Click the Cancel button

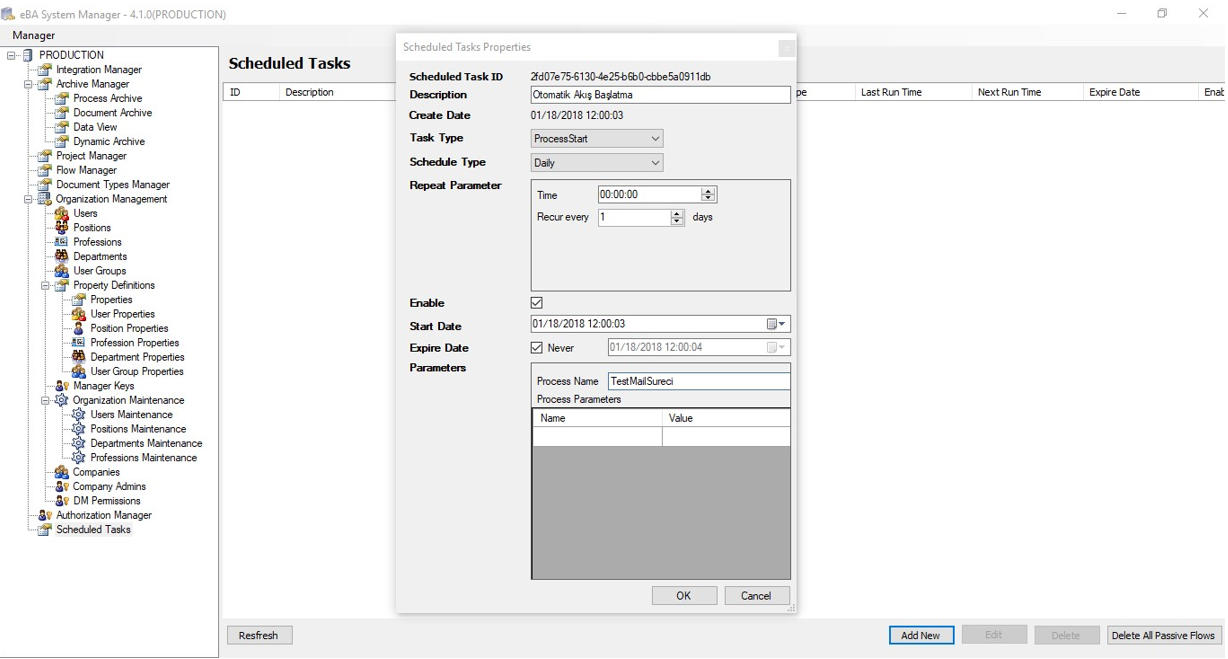click(756, 596)
